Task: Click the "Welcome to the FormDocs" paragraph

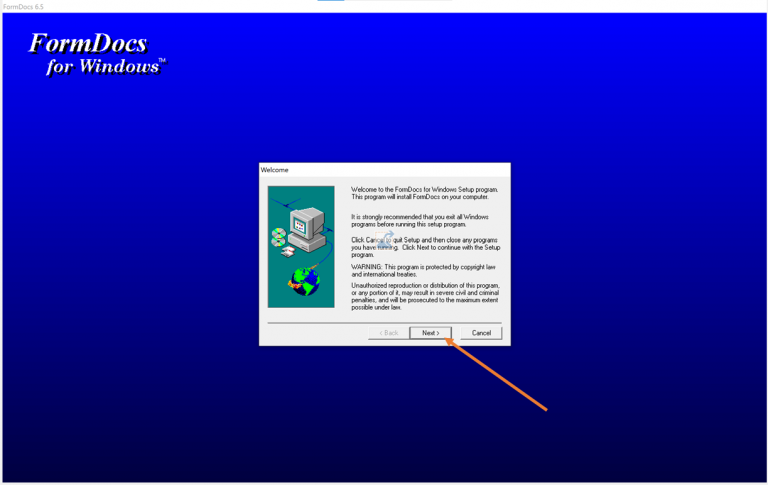Action: (x=424, y=193)
